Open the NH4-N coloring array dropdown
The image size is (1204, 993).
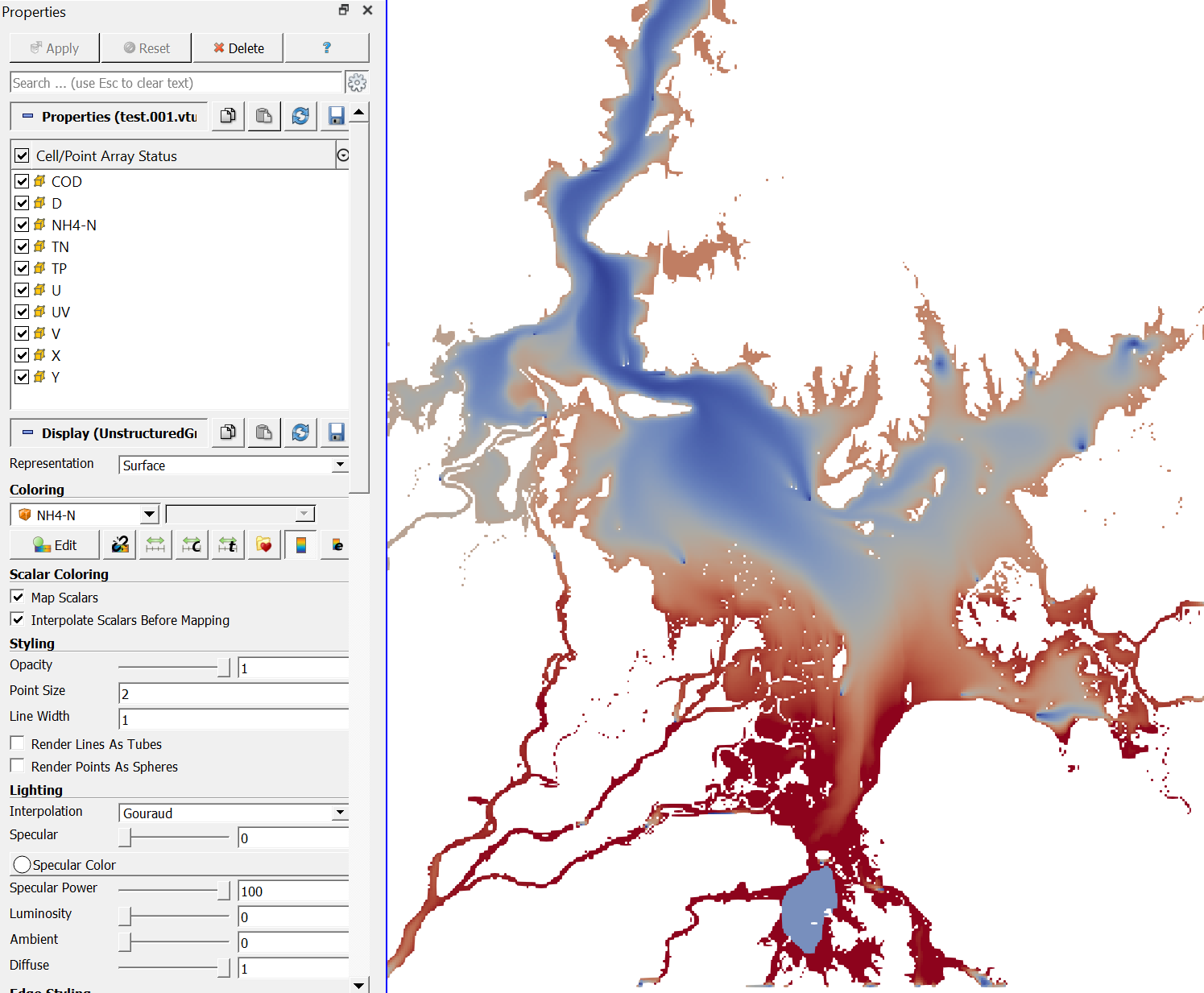[x=85, y=515]
